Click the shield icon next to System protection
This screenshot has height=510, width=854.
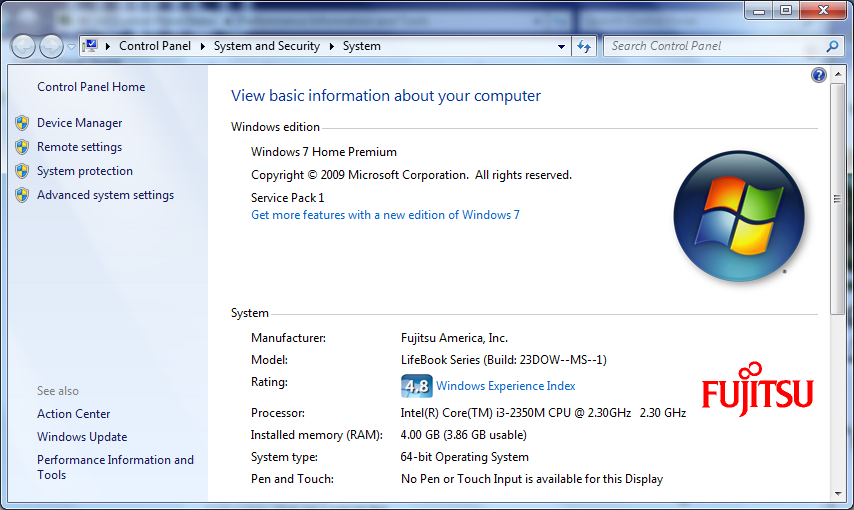pyautogui.click(x=22, y=171)
